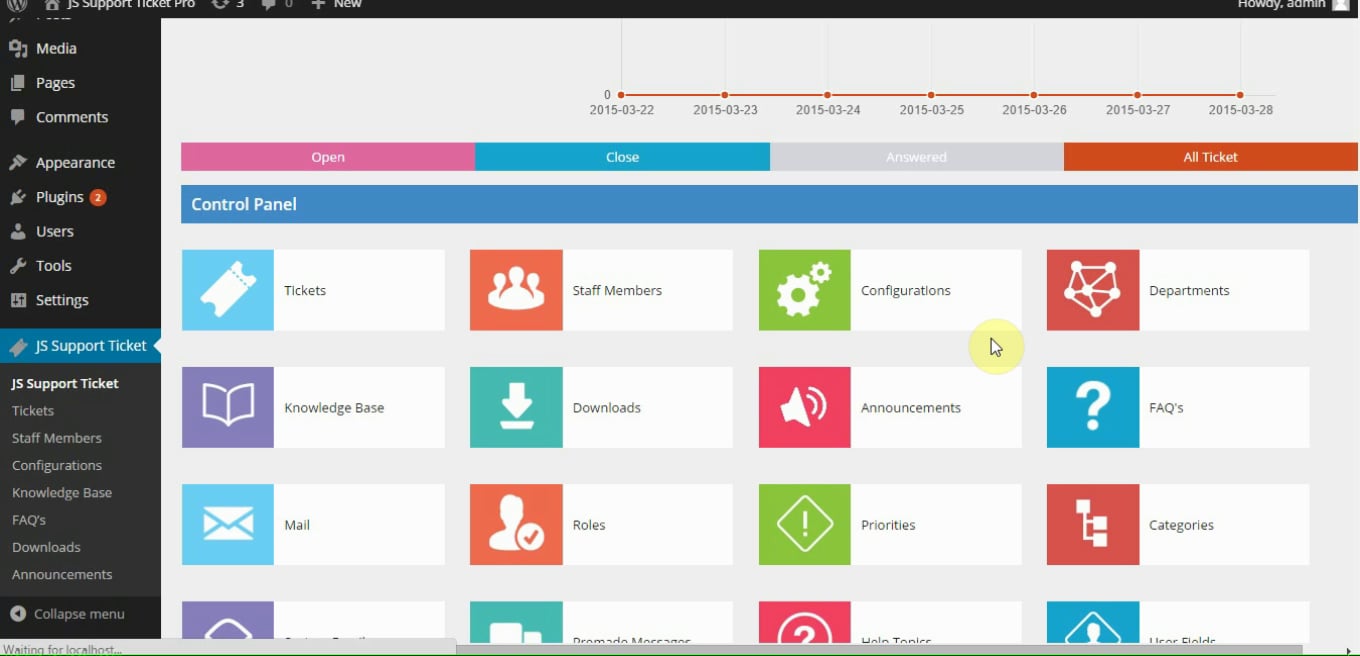Click the highlighted JS Support Ticket sidebar menu
This screenshot has width=1360, height=656.
pos(80,346)
